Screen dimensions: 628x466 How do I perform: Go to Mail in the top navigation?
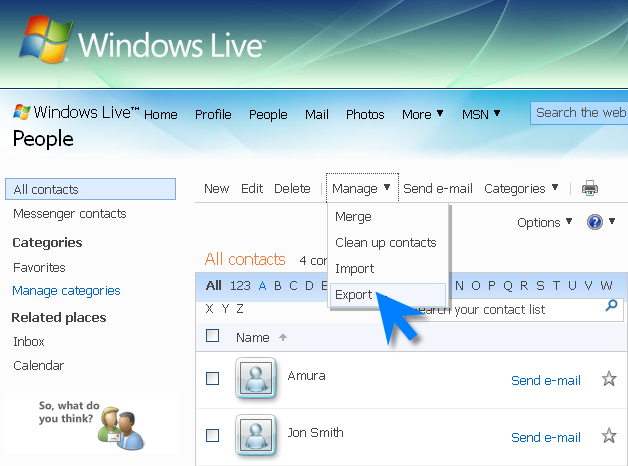[x=317, y=114]
